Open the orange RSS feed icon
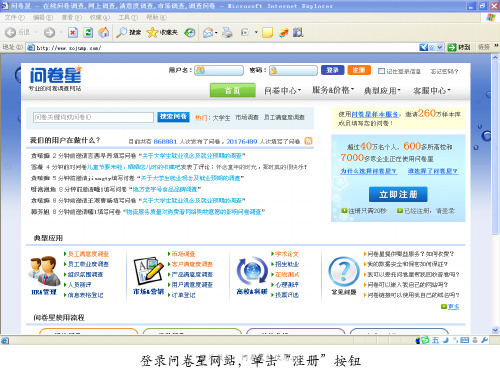 [x=308, y=141]
